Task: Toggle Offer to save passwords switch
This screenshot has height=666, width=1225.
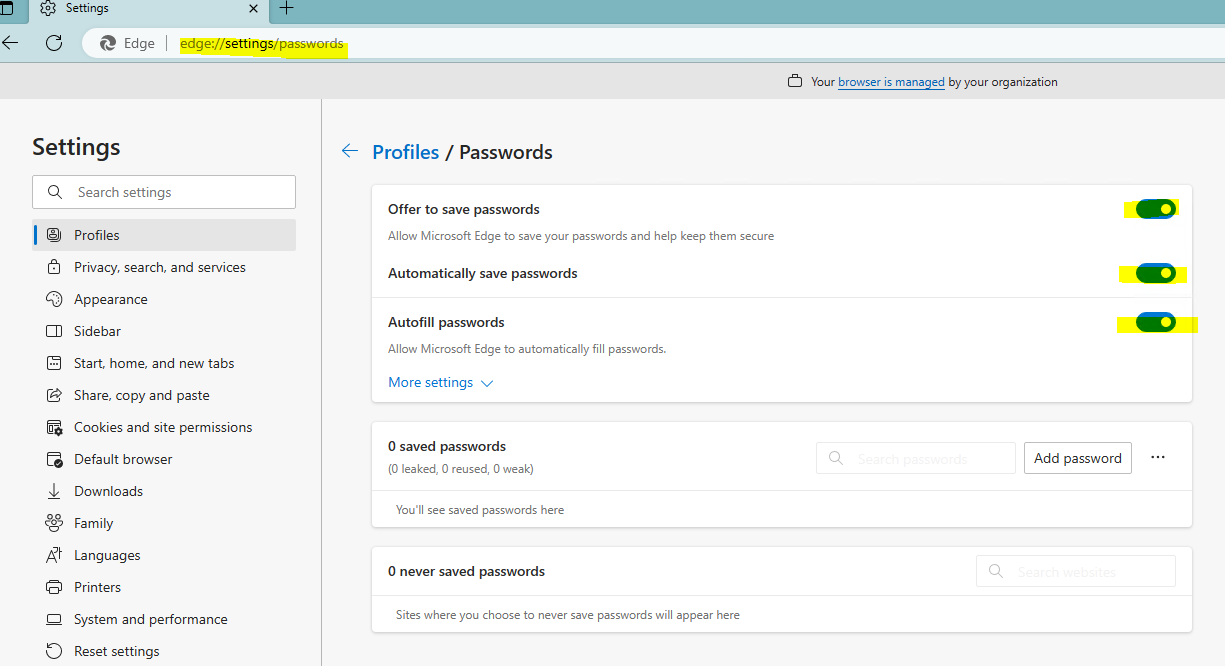Action: coord(1155,209)
